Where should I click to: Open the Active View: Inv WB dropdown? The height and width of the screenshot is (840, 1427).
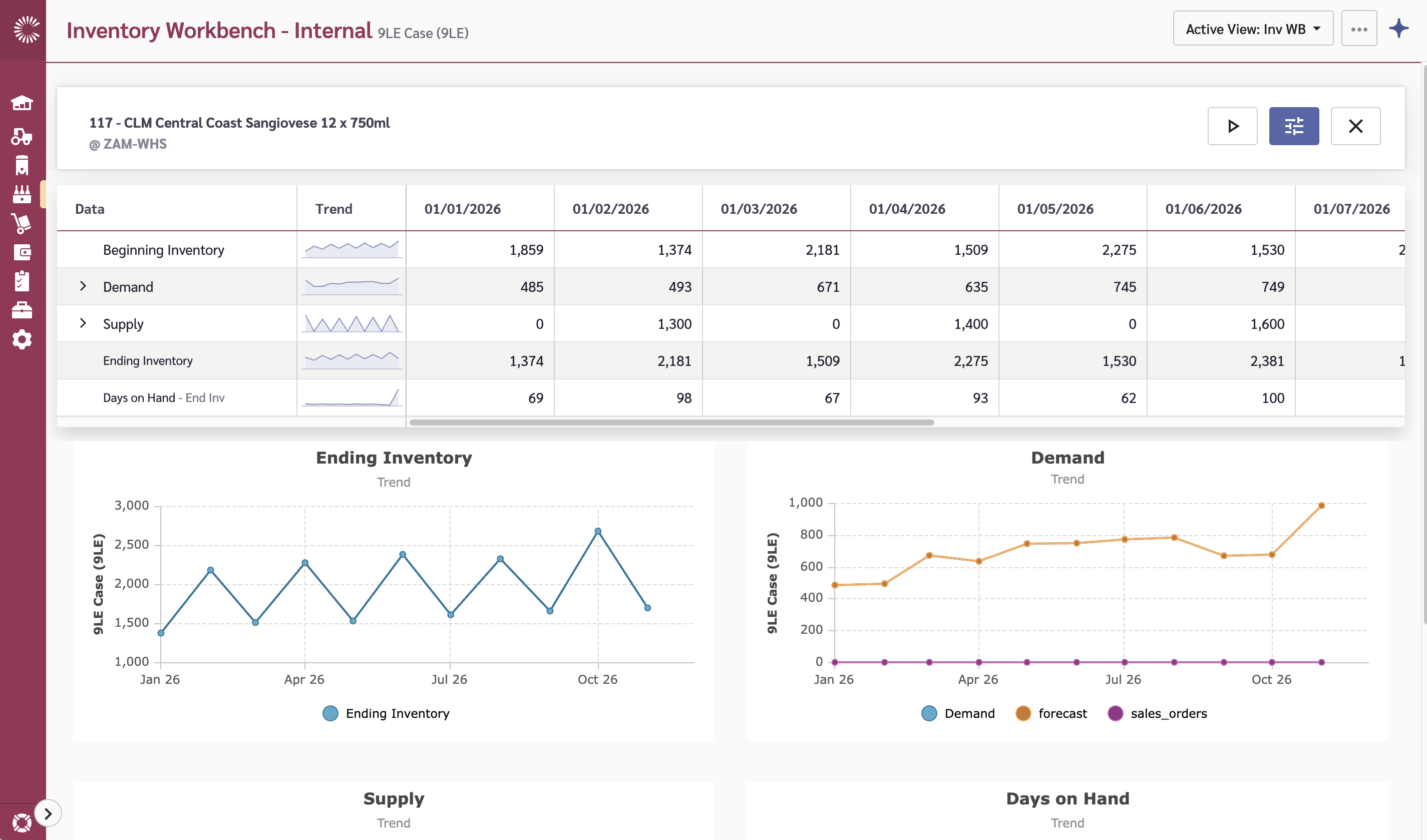pyautogui.click(x=1253, y=29)
